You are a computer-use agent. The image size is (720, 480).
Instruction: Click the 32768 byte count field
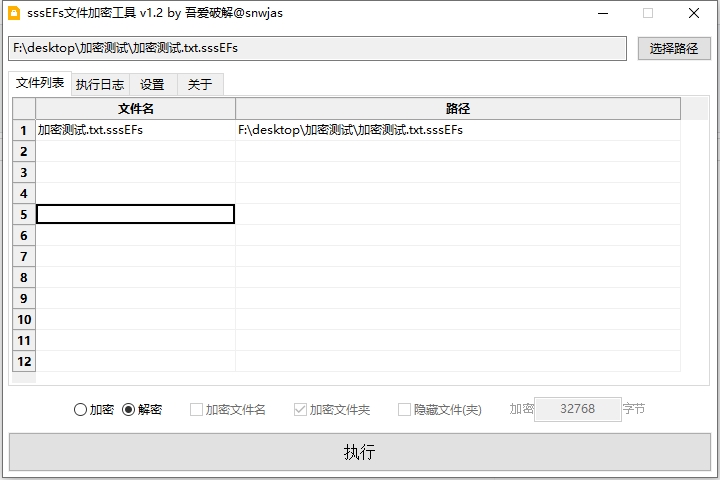coord(578,409)
